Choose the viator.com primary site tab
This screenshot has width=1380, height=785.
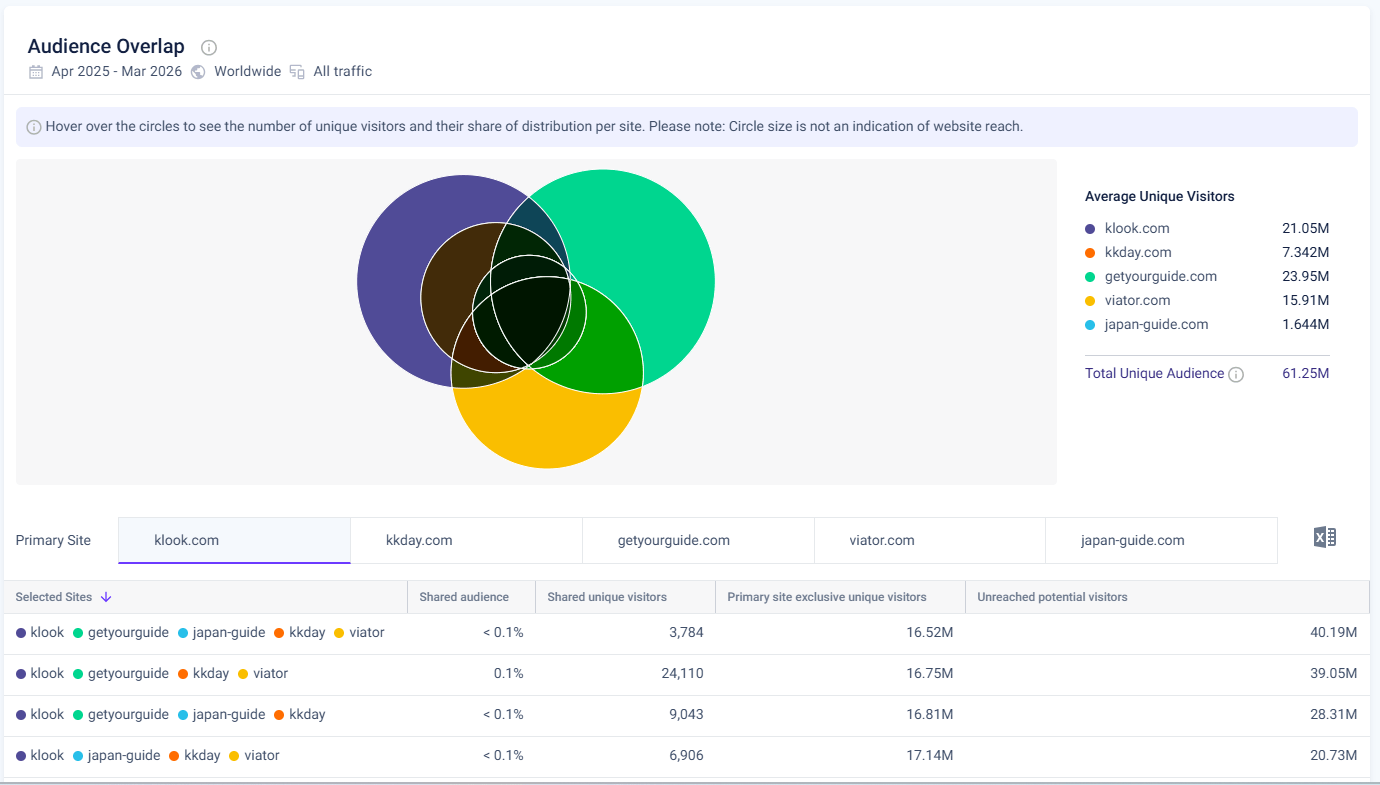(x=930, y=540)
